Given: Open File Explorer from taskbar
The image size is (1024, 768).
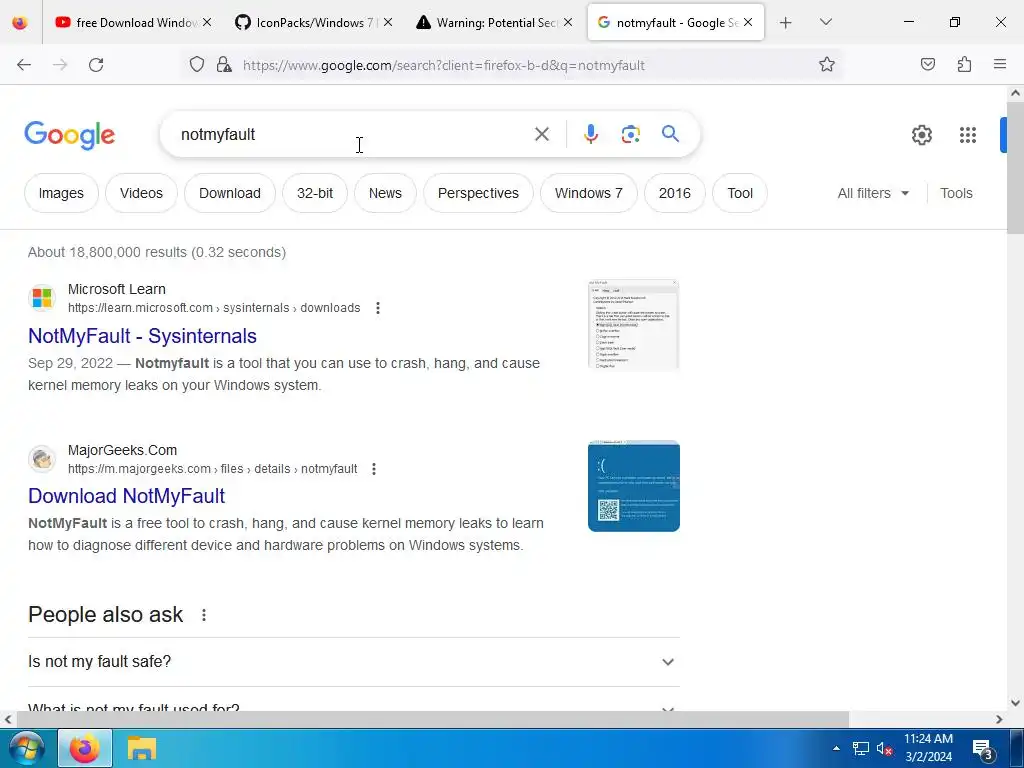Looking at the screenshot, I should pyautogui.click(x=141, y=748).
